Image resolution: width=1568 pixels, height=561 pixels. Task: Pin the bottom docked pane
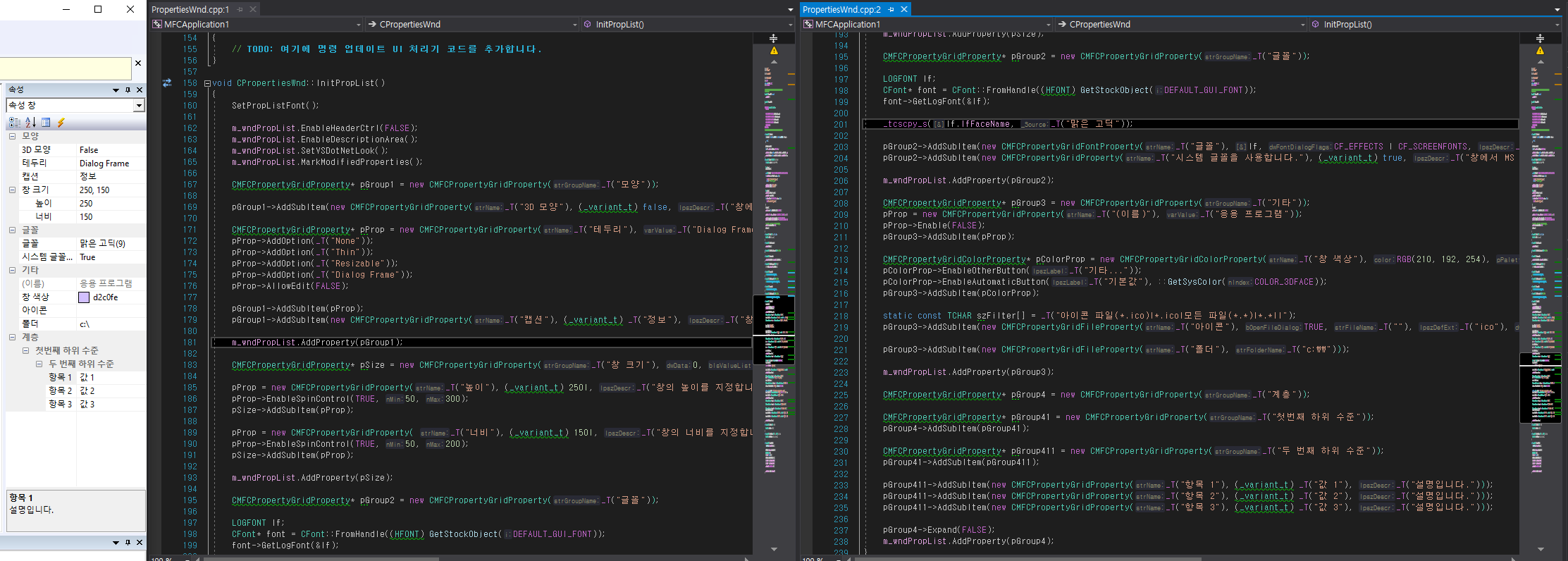tap(128, 542)
